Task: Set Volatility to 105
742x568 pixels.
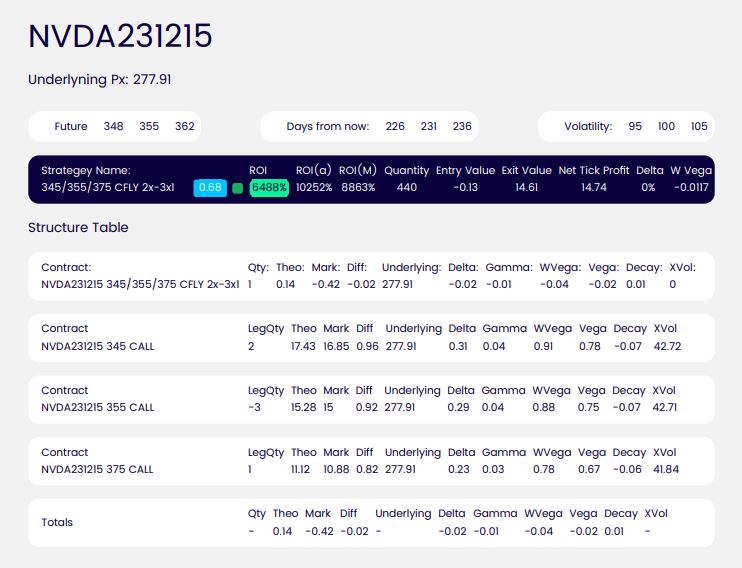Action: coord(698,127)
